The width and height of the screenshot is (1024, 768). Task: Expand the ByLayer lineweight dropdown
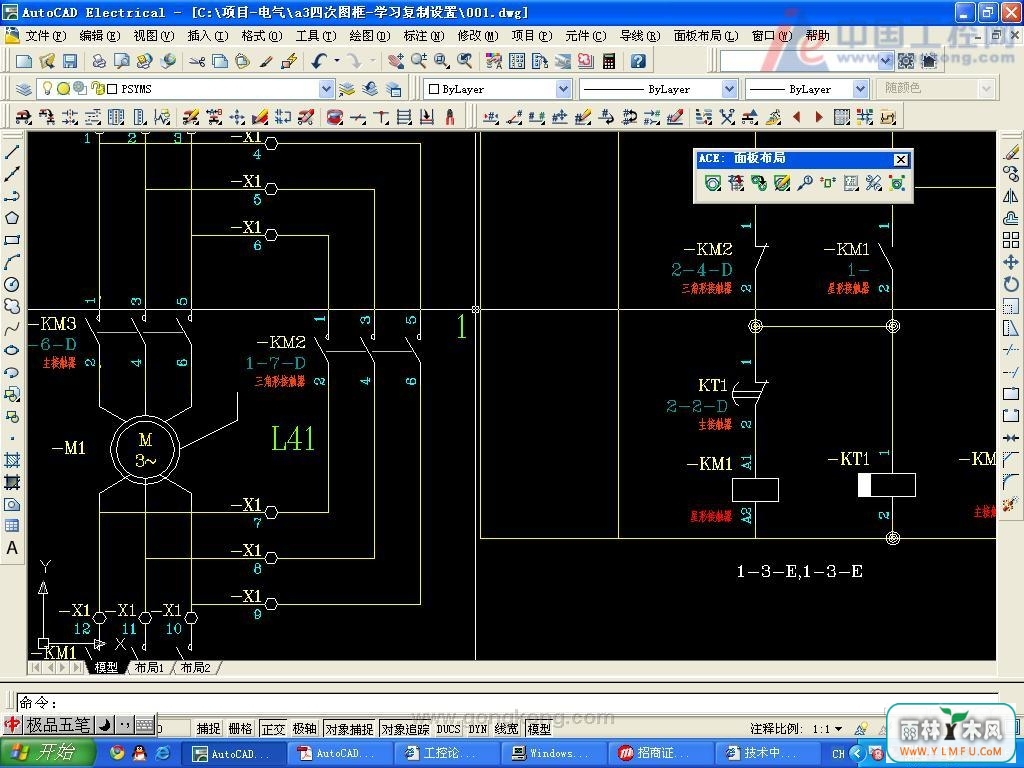pyautogui.click(x=861, y=89)
